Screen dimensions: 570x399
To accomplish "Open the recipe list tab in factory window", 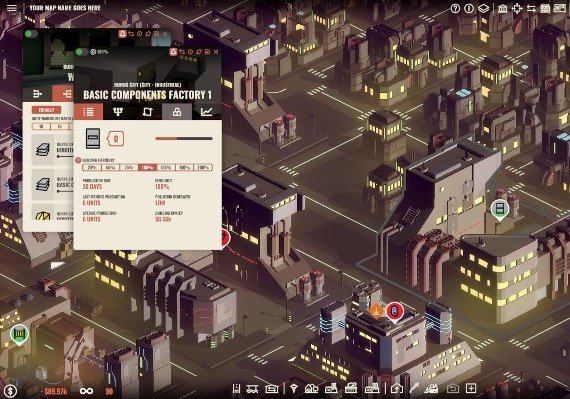I will [88, 112].
